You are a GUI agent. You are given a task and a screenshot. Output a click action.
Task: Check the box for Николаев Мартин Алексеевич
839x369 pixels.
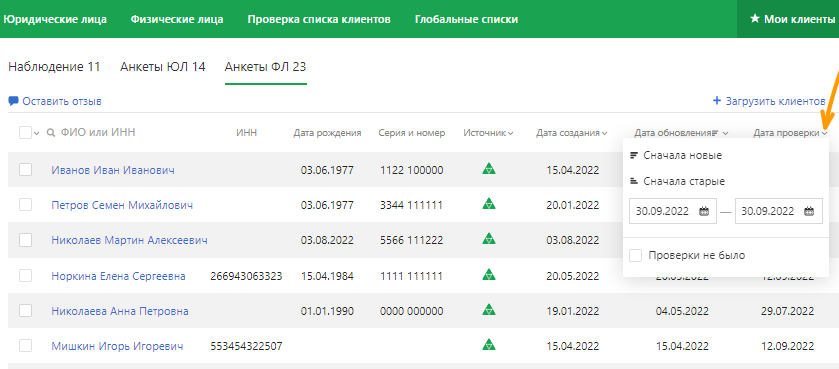point(26,240)
